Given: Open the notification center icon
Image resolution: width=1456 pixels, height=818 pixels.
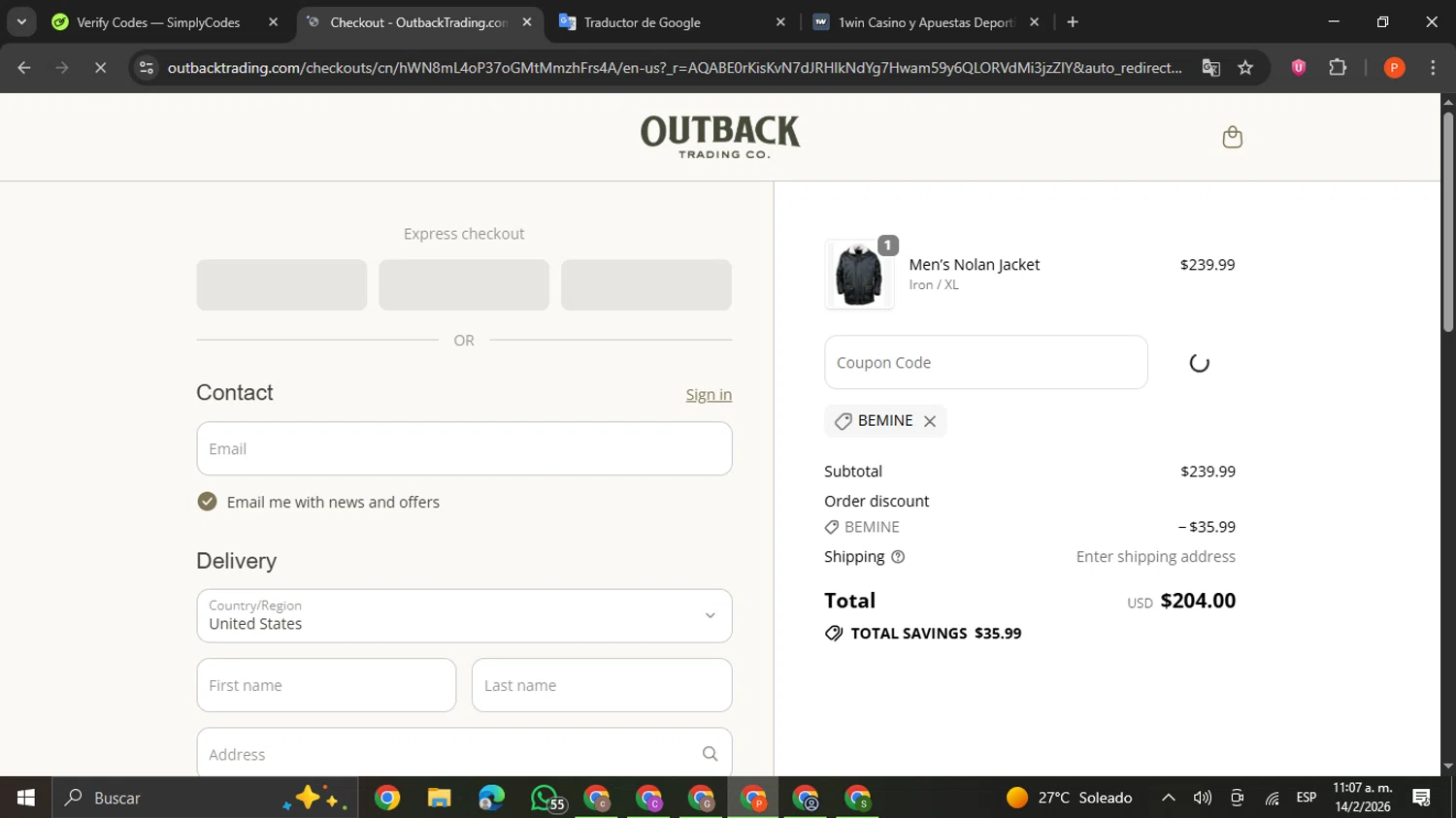Looking at the screenshot, I should pos(1422,798).
